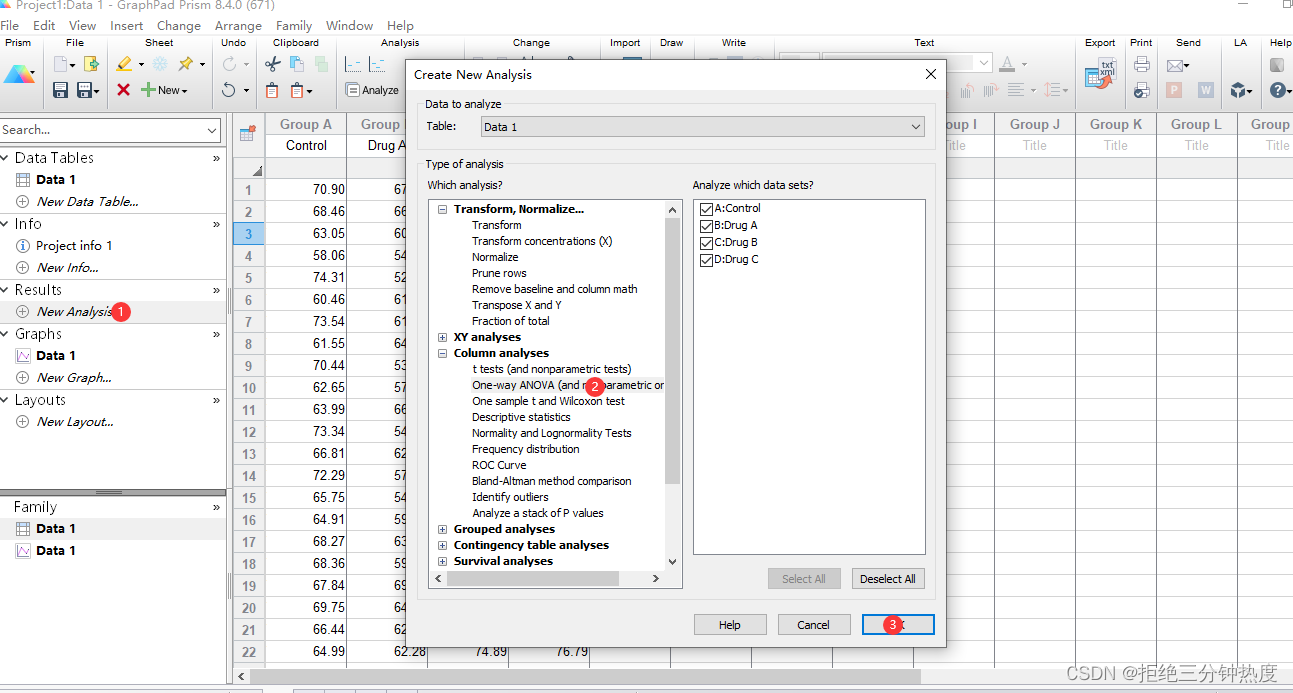Viewport: 1293px width, 693px height.
Task: Click the pushpin icon in Sheet group
Action: pos(186,64)
